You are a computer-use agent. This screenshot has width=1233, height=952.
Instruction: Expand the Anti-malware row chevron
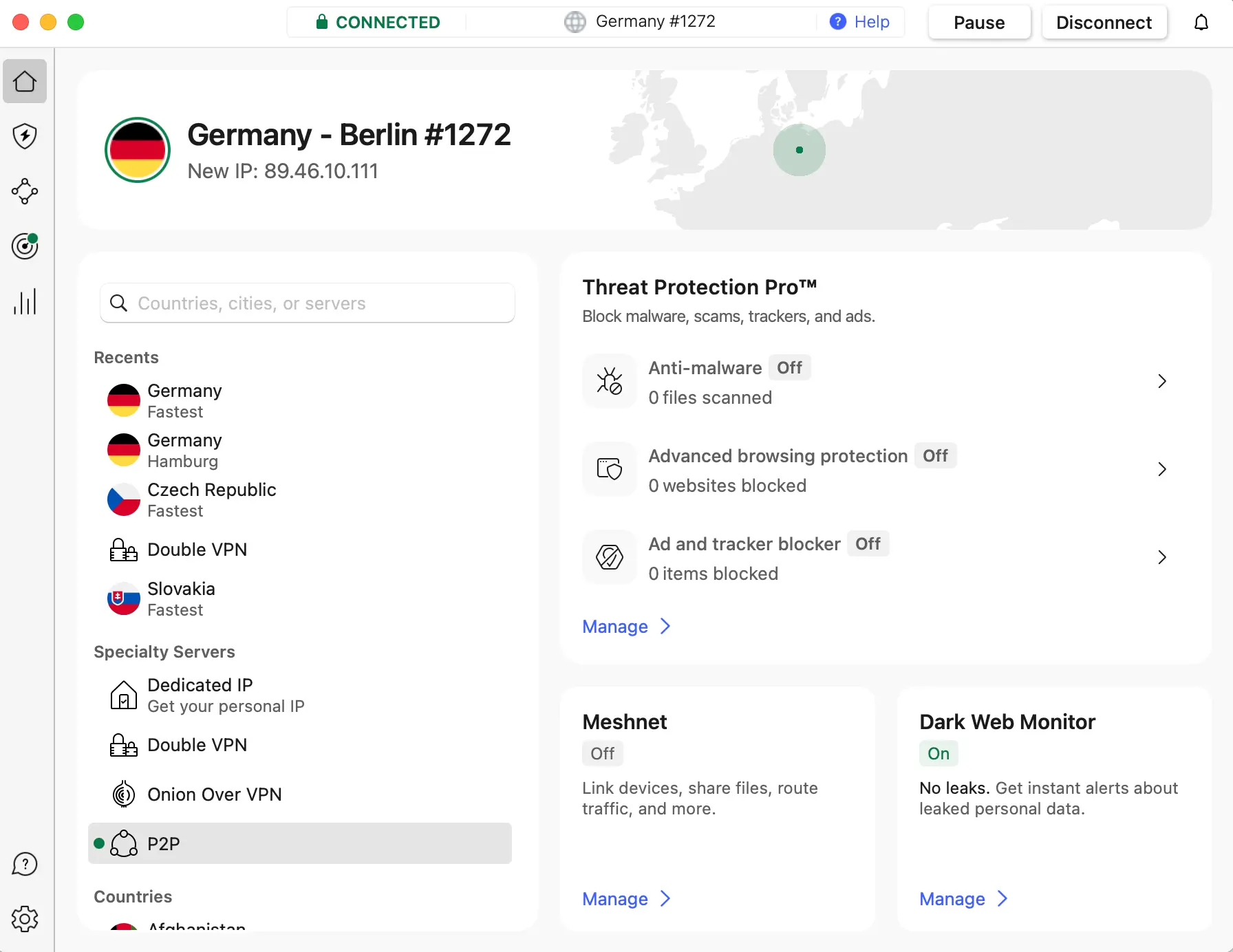(x=1162, y=381)
